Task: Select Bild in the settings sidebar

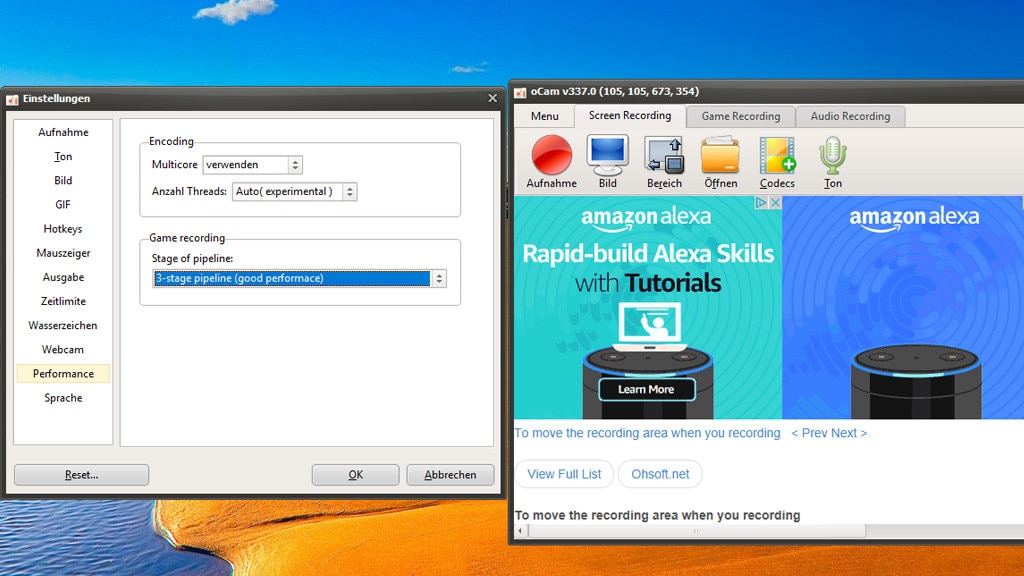Action: click(x=63, y=181)
